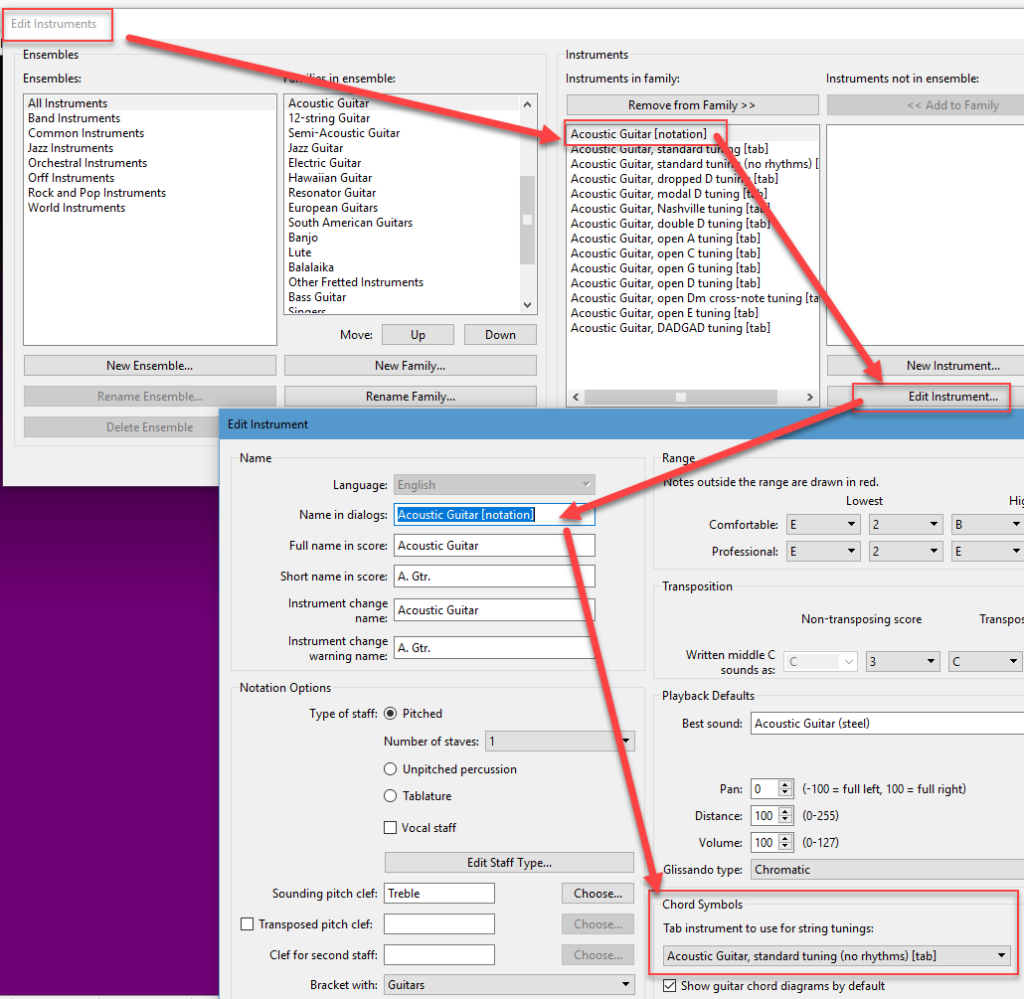Click the Short name in score field
1024x999 pixels.
pos(494,576)
